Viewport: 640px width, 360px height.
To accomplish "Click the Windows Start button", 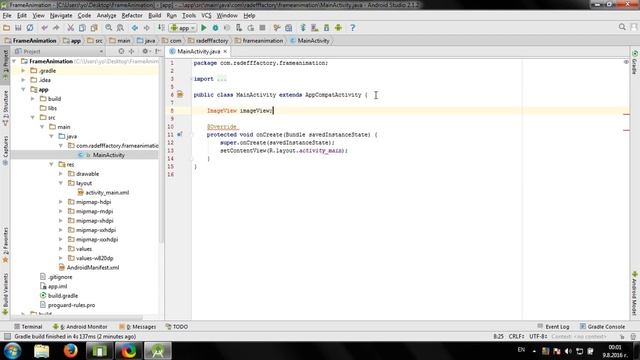I will pos(12,351).
